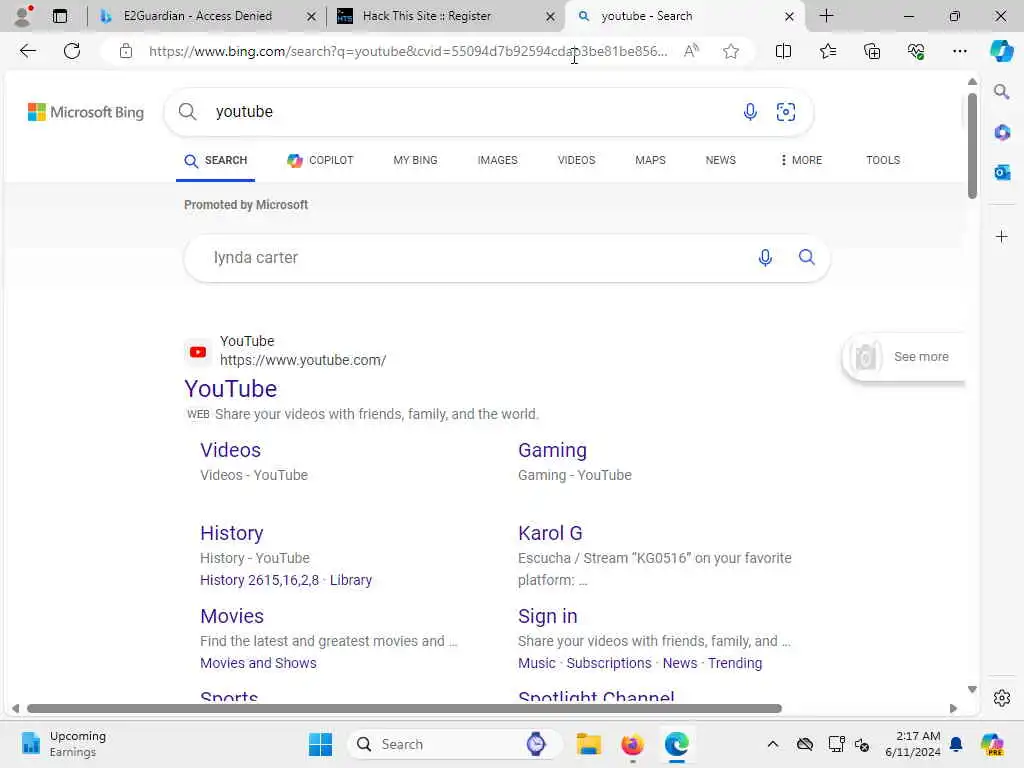This screenshot has height=768, width=1024.
Task: Click microphone in lynda carter box
Action: pyautogui.click(x=765, y=257)
